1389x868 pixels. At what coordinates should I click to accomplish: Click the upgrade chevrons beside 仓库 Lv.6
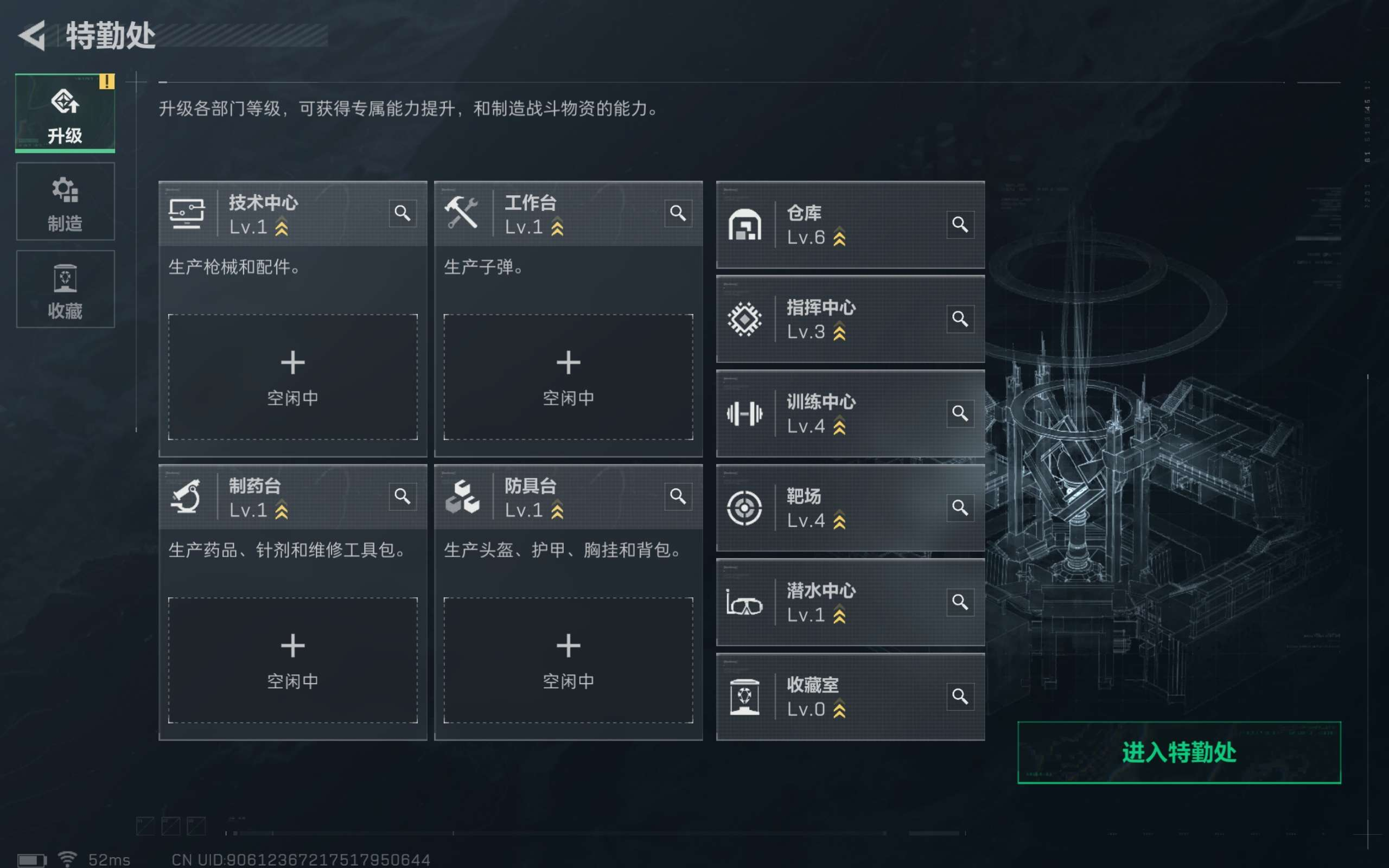[839, 237]
